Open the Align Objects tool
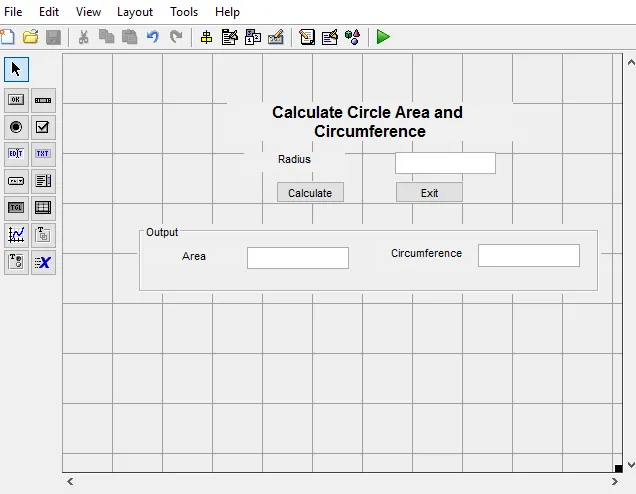636x494 pixels. (206, 37)
